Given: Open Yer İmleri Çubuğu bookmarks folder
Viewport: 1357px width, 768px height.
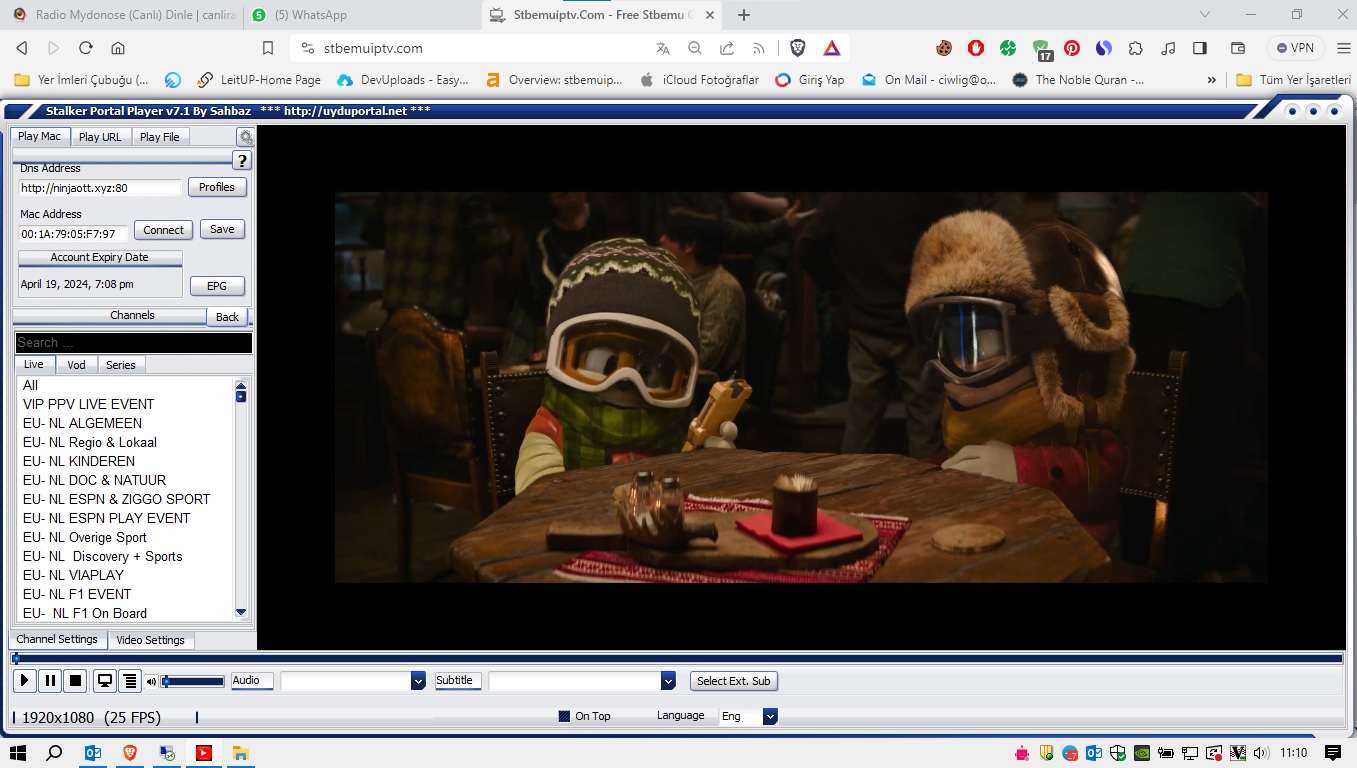Looking at the screenshot, I should [82, 80].
